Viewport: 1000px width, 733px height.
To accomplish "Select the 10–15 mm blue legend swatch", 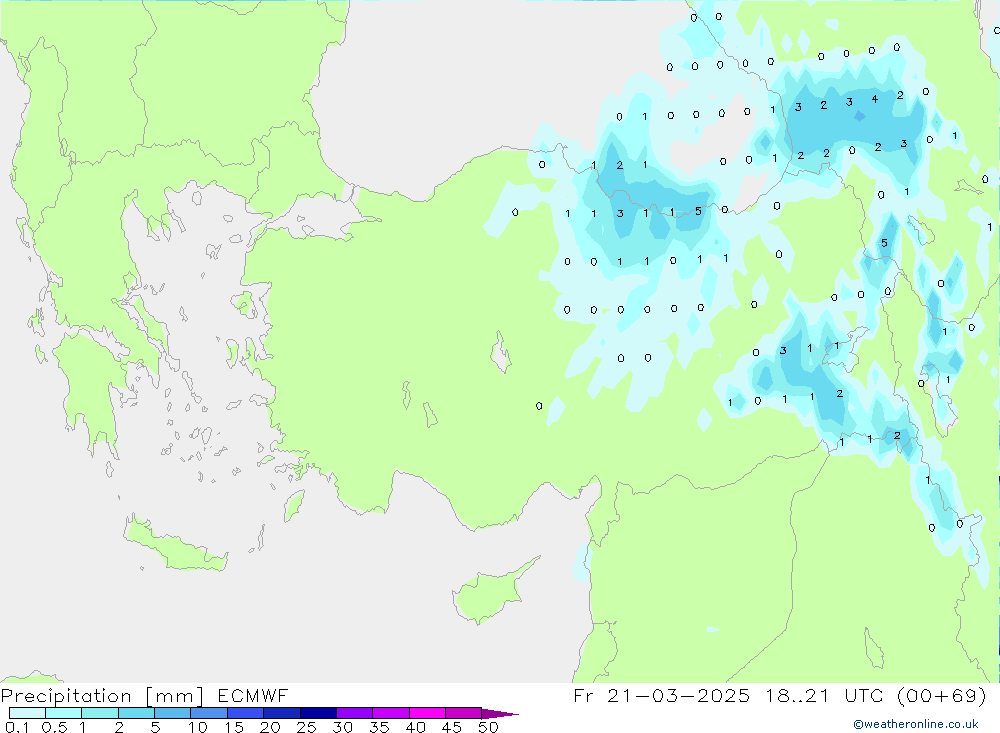I will pos(209,713).
